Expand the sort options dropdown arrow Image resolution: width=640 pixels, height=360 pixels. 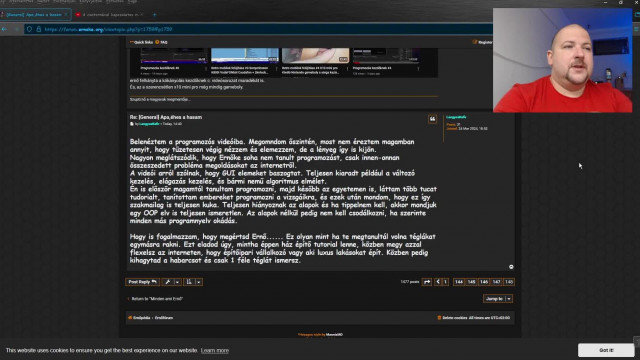199,282
